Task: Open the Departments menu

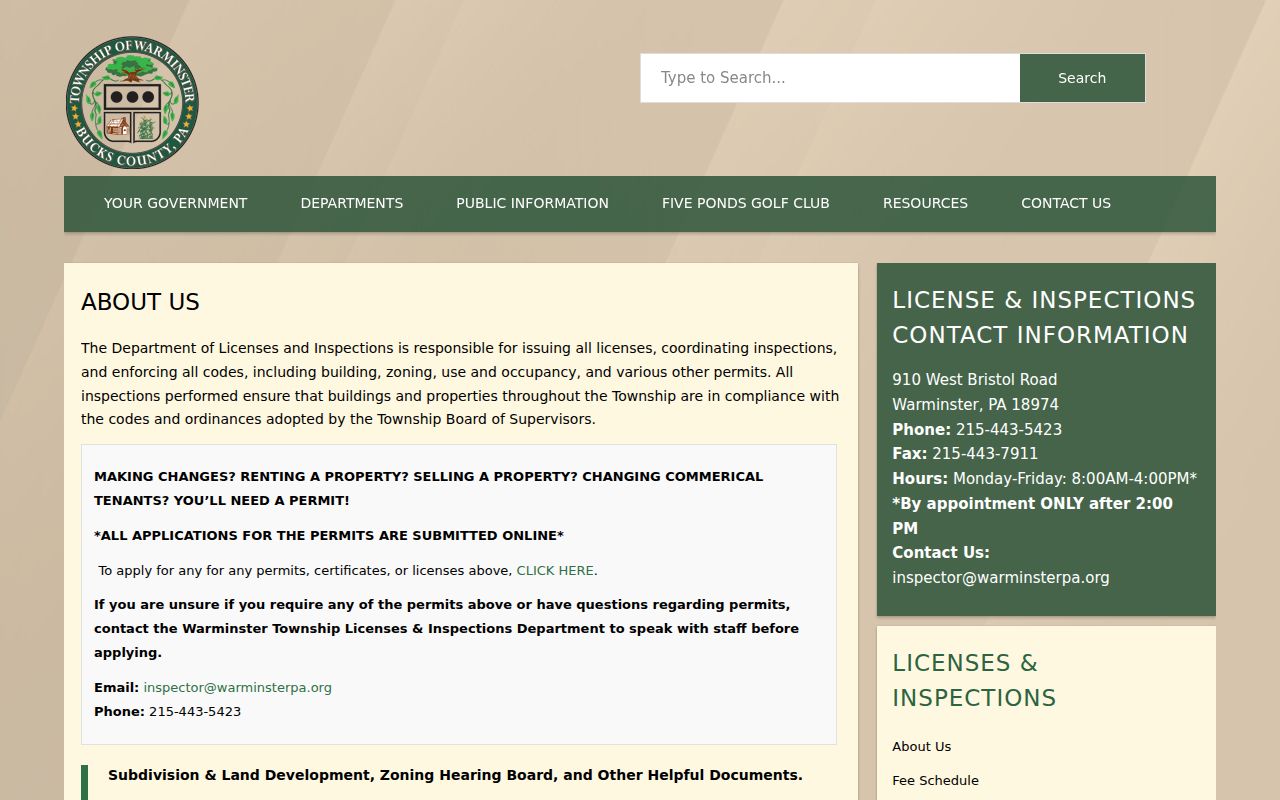Action: [352, 203]
